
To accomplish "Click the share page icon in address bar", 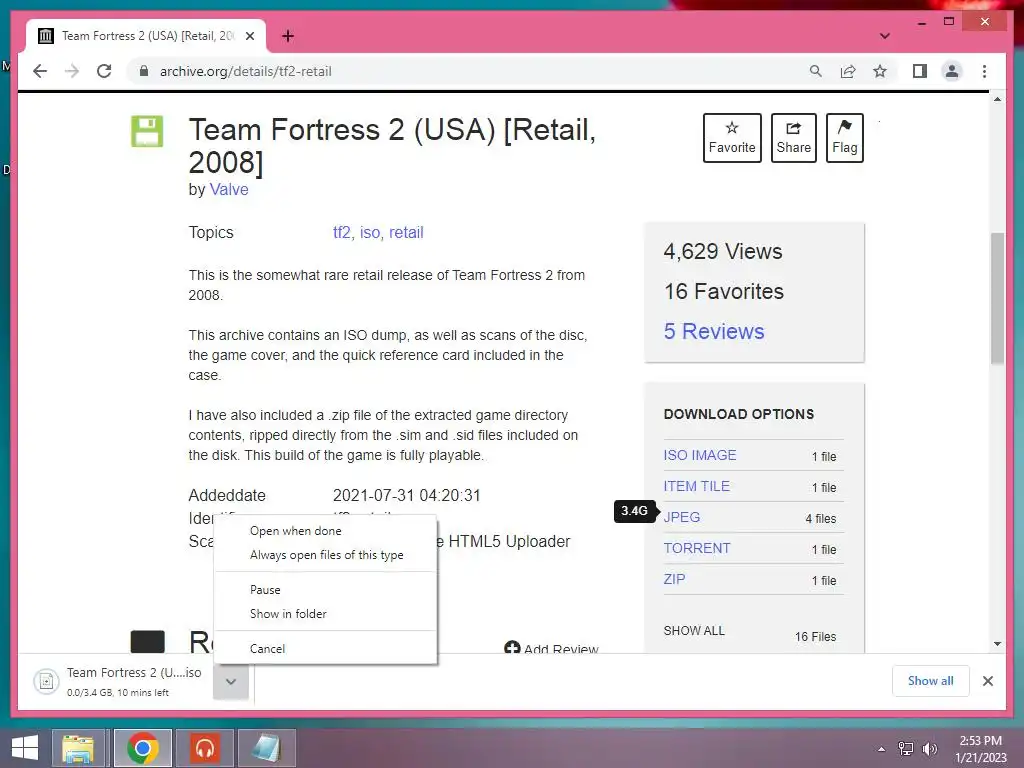I will [x=848, y=71].
